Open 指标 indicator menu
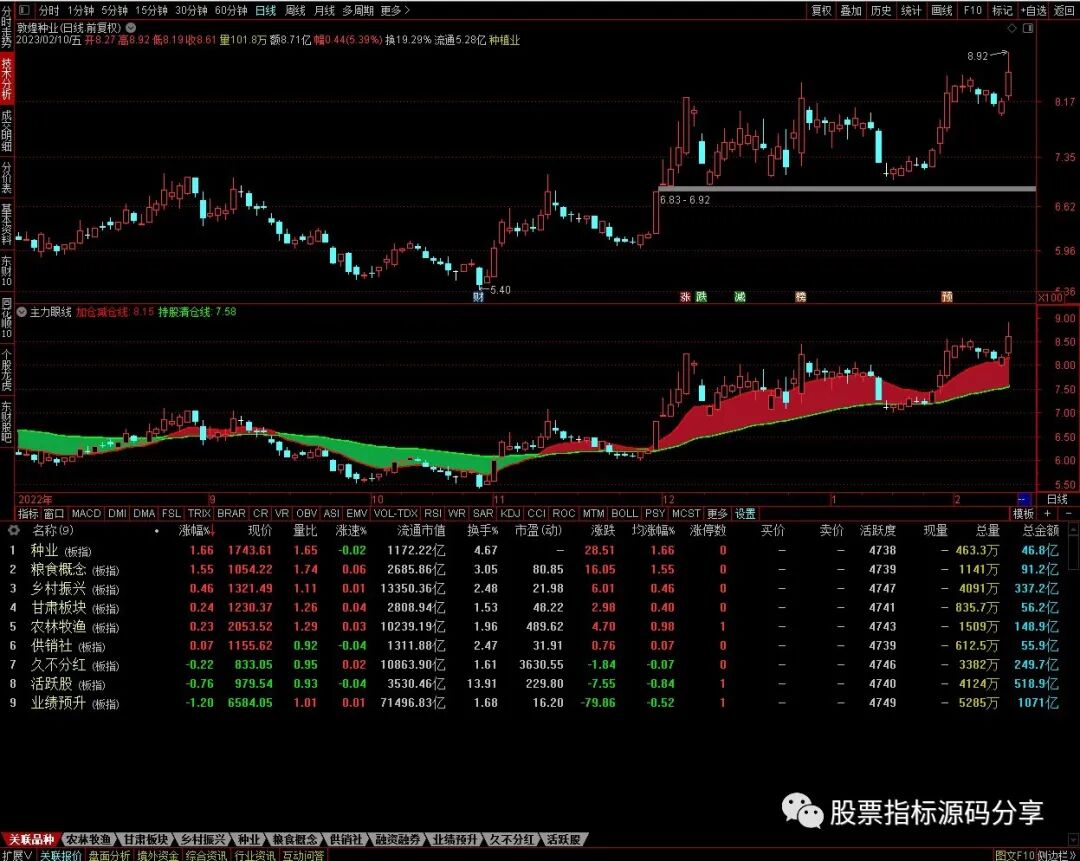The width and height of the screenshot is (1080, 861). 28,513
